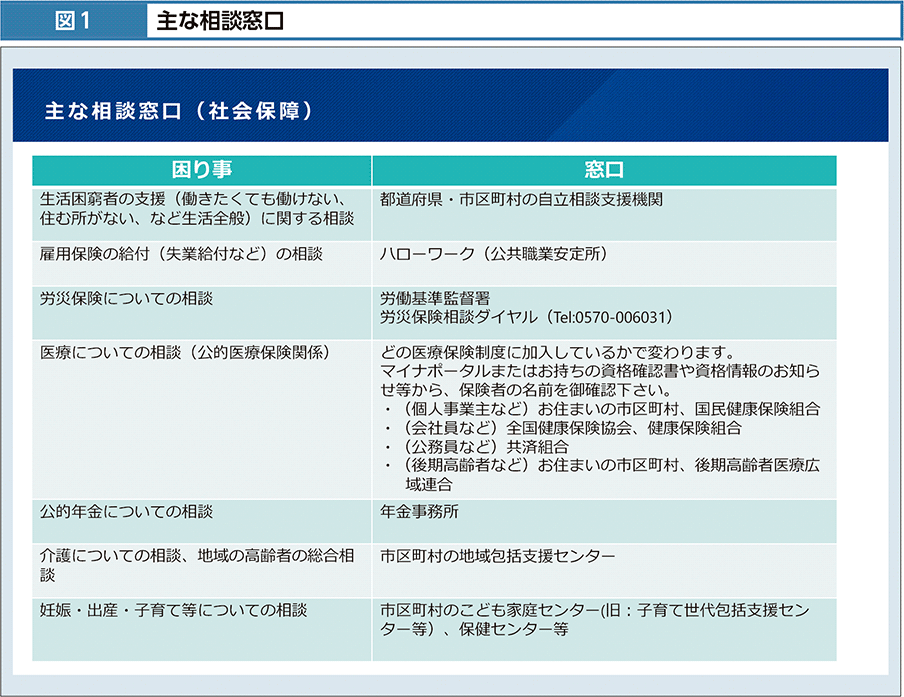Click the line 'どの医療保険制度に加入しているかで変わります。'
Screen dimensions: 904x697
(x=558, y=352)
